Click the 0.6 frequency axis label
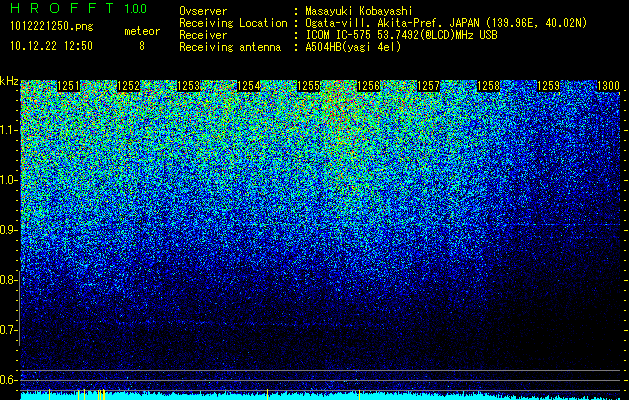 tap(8, 380)
